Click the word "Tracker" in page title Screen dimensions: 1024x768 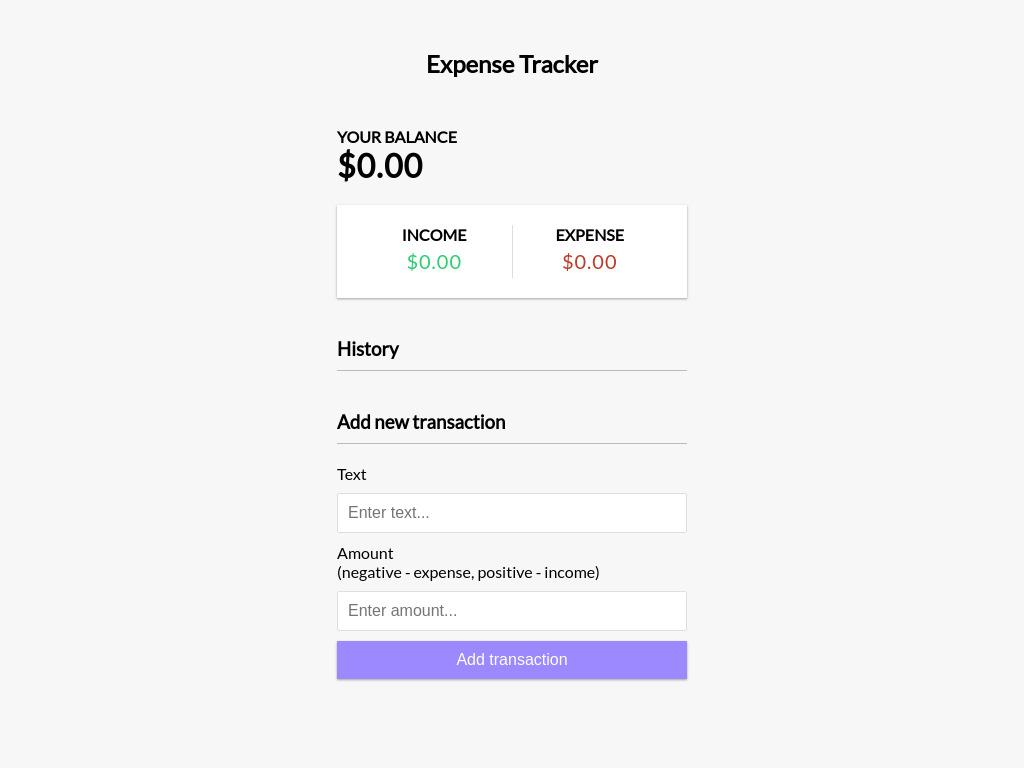[558, 64]
